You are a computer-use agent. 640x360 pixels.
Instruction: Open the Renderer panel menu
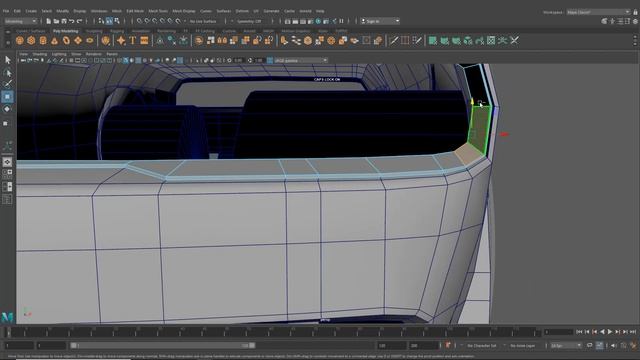[93, 54]
